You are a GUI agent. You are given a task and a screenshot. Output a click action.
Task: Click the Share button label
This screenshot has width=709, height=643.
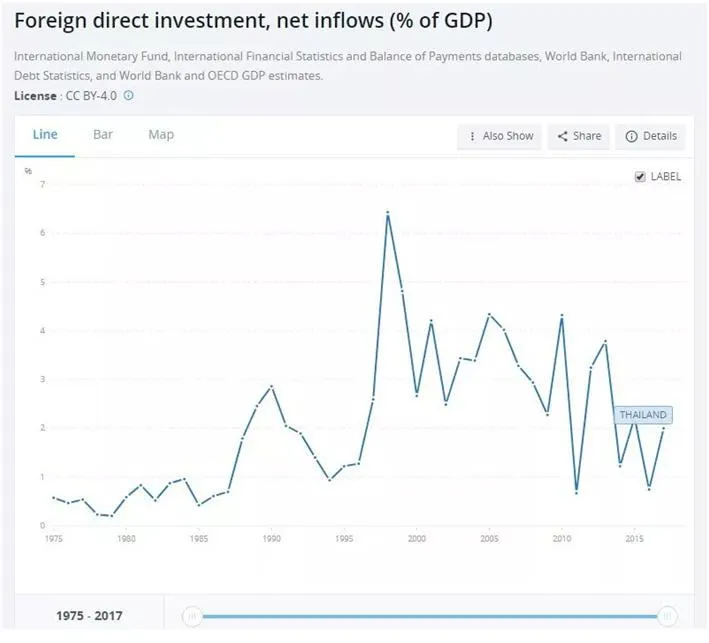[x=587, y=136]
